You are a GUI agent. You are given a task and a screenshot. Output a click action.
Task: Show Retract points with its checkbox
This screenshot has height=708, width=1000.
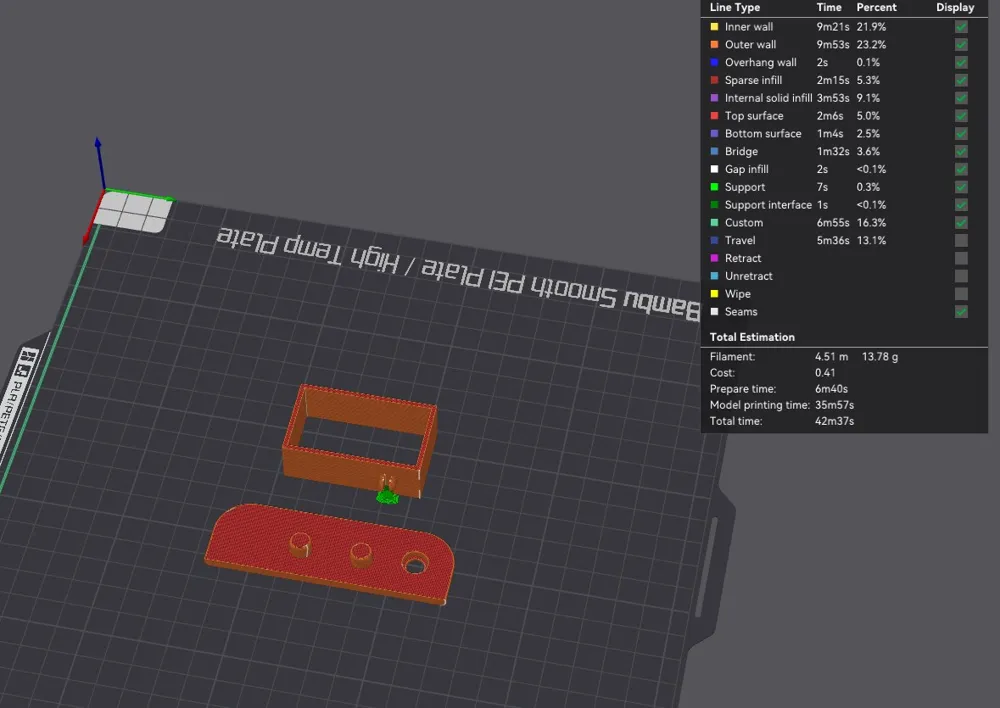961,259
